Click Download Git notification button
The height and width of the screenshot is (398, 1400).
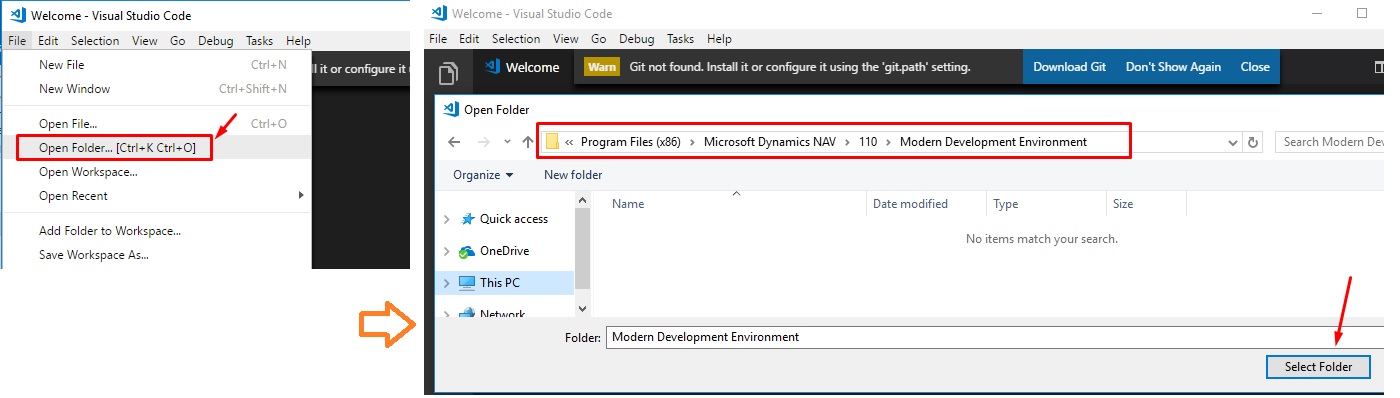point(1069,67)
